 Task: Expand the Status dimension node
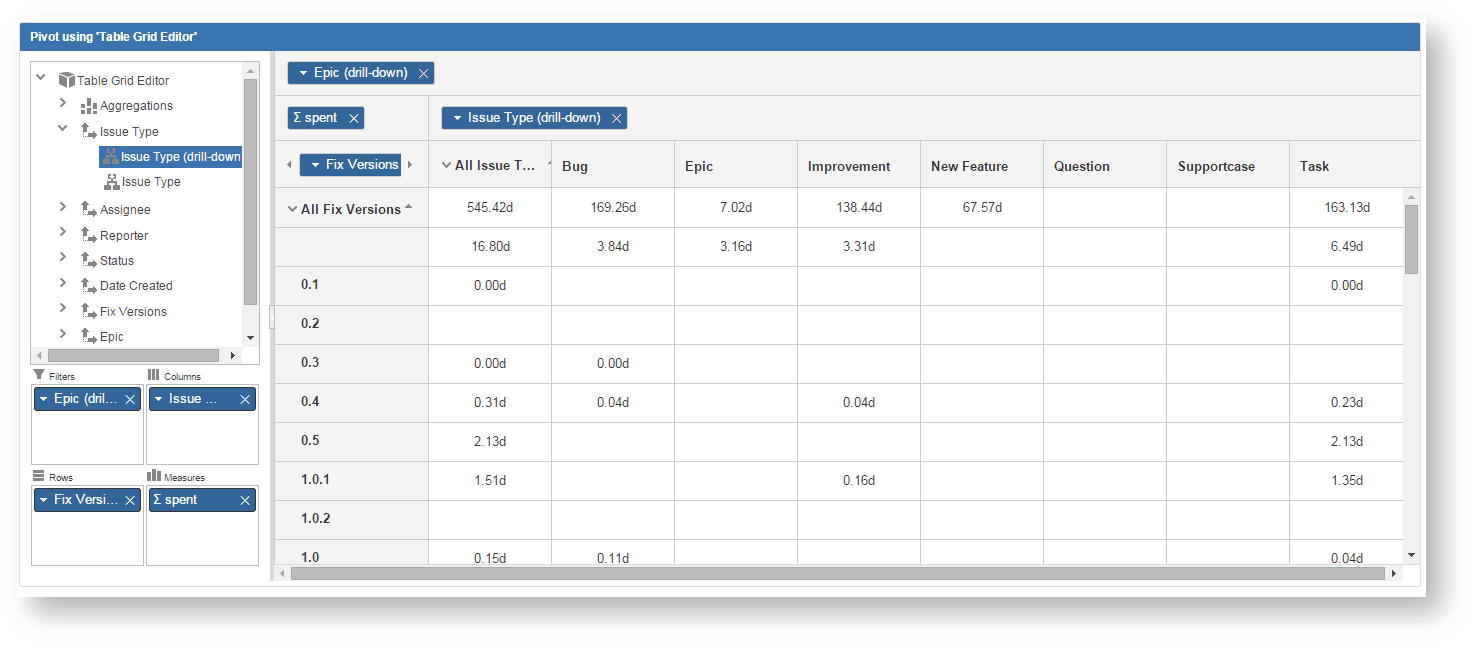point(63,258)
